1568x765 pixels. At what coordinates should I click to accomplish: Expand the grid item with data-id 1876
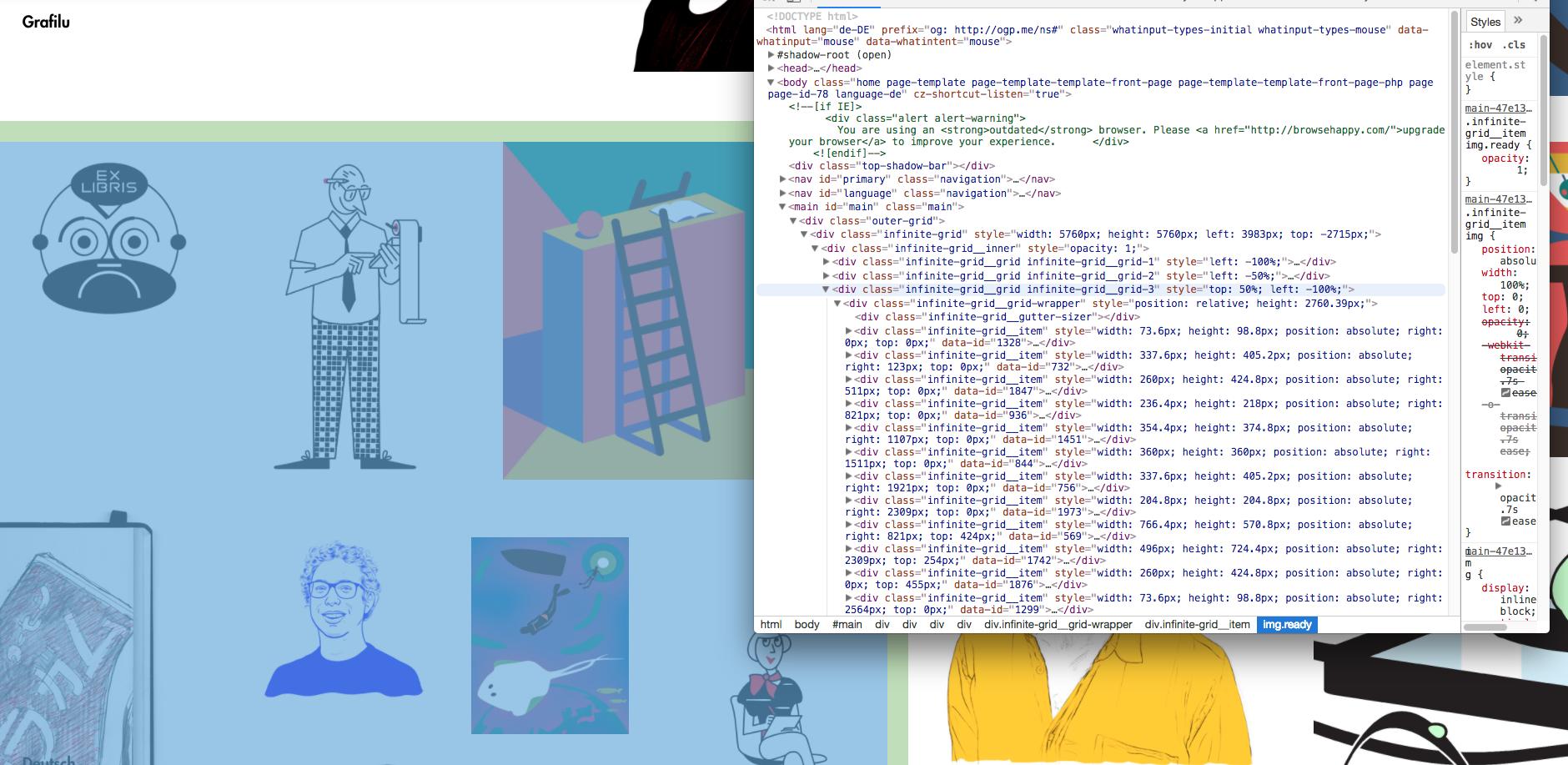click(849, 573)
